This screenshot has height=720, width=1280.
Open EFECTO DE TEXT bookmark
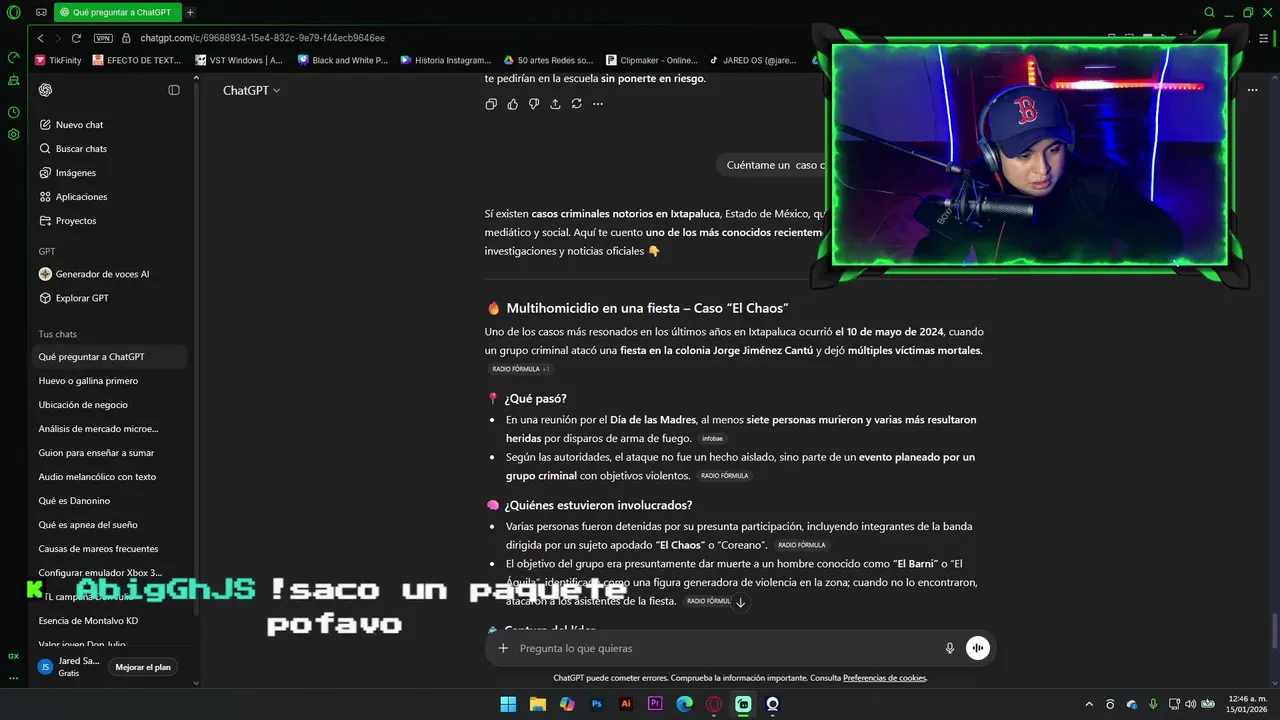[137, 60]
